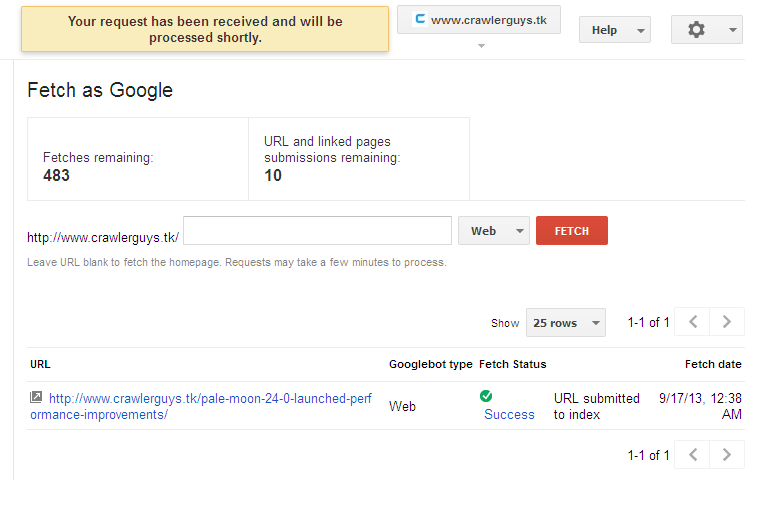Image resolution: width=757 pixels, height=505 pixels.
Task: Click the external link icon beside fetched URL
Action: tap(36, 397)
